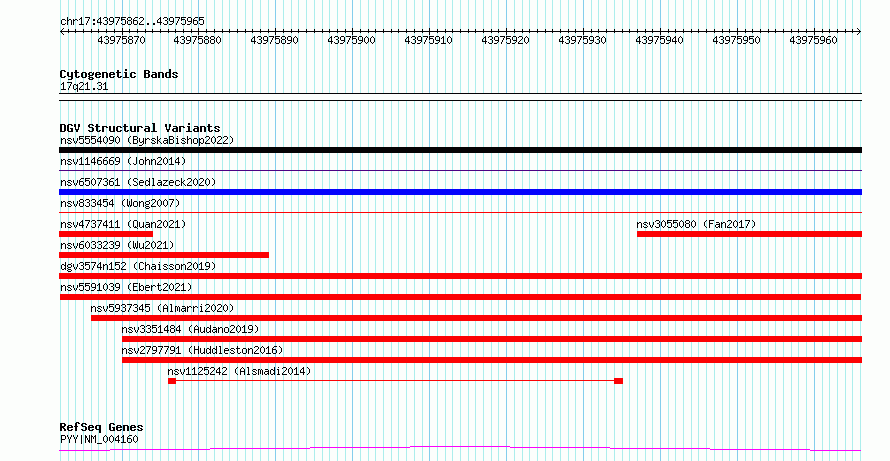This screenshot has height=461, width=890.
Task: Click ruler position 43975940
Action: click(660, 40)
